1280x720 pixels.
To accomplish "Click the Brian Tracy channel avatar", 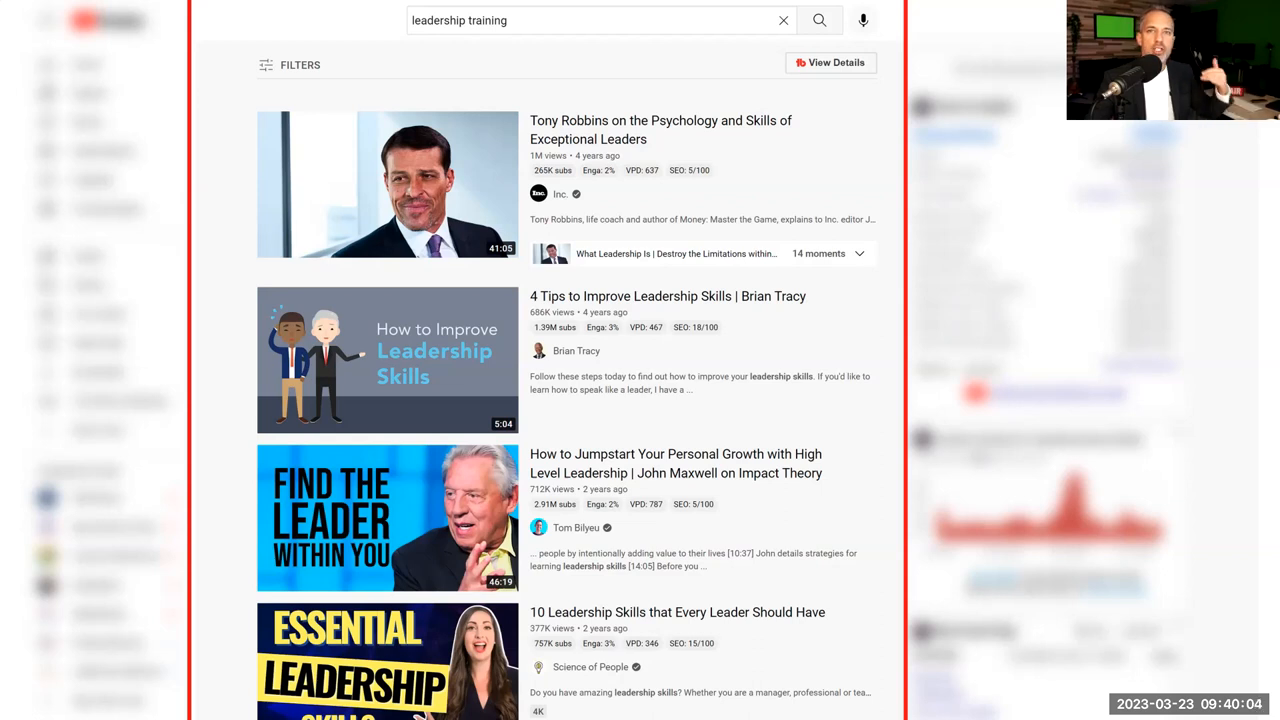I will (539, 351).
